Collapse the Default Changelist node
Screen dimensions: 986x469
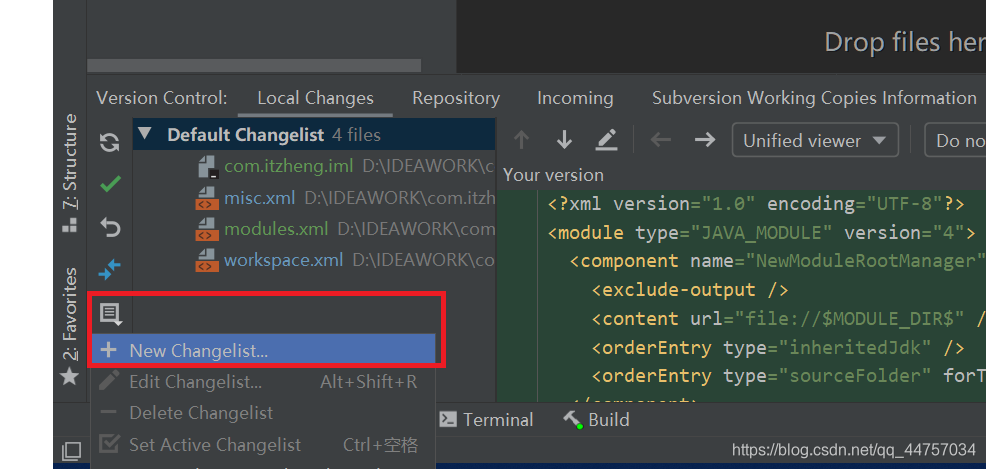click(x=145, y=133)
